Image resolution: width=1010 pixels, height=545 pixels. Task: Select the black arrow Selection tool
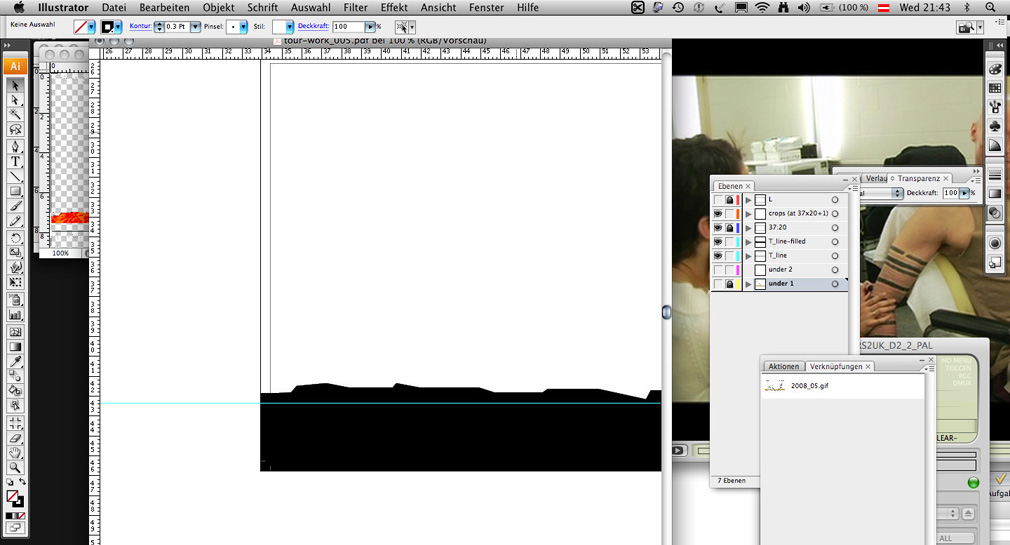click(x=15, y=86)
